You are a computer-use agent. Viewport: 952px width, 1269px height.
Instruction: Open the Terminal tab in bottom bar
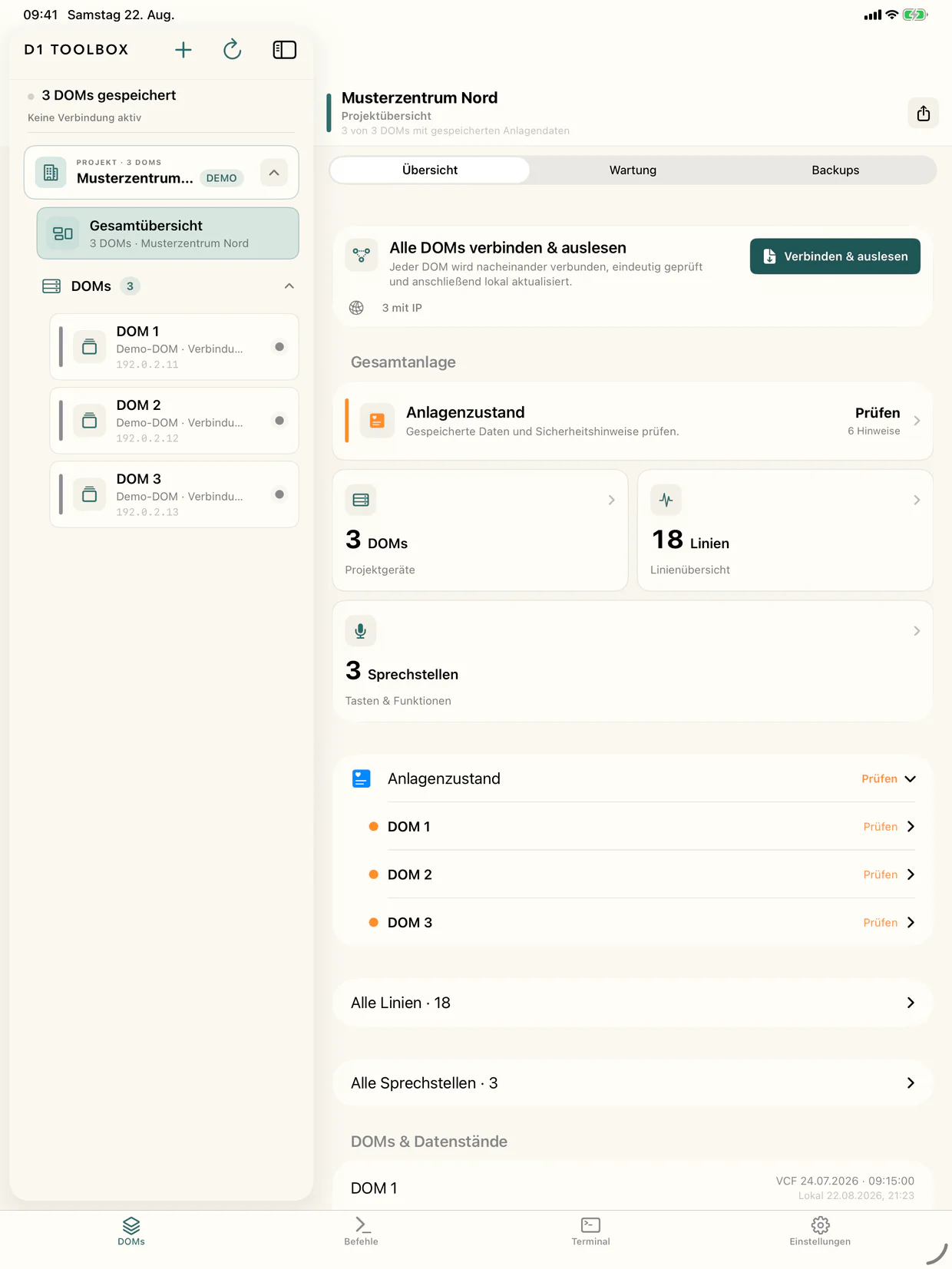[x=590, y=1231]
